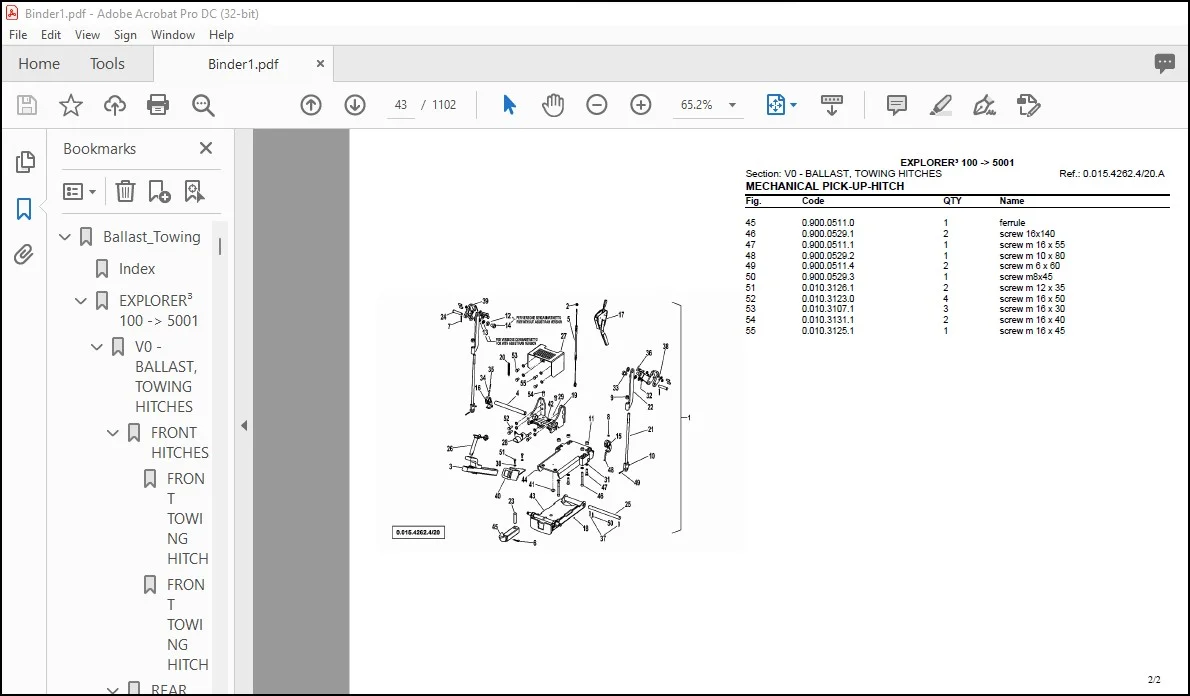Open the Window menu
Viewport: 1190px width, 696px height.
coord(172,35)
